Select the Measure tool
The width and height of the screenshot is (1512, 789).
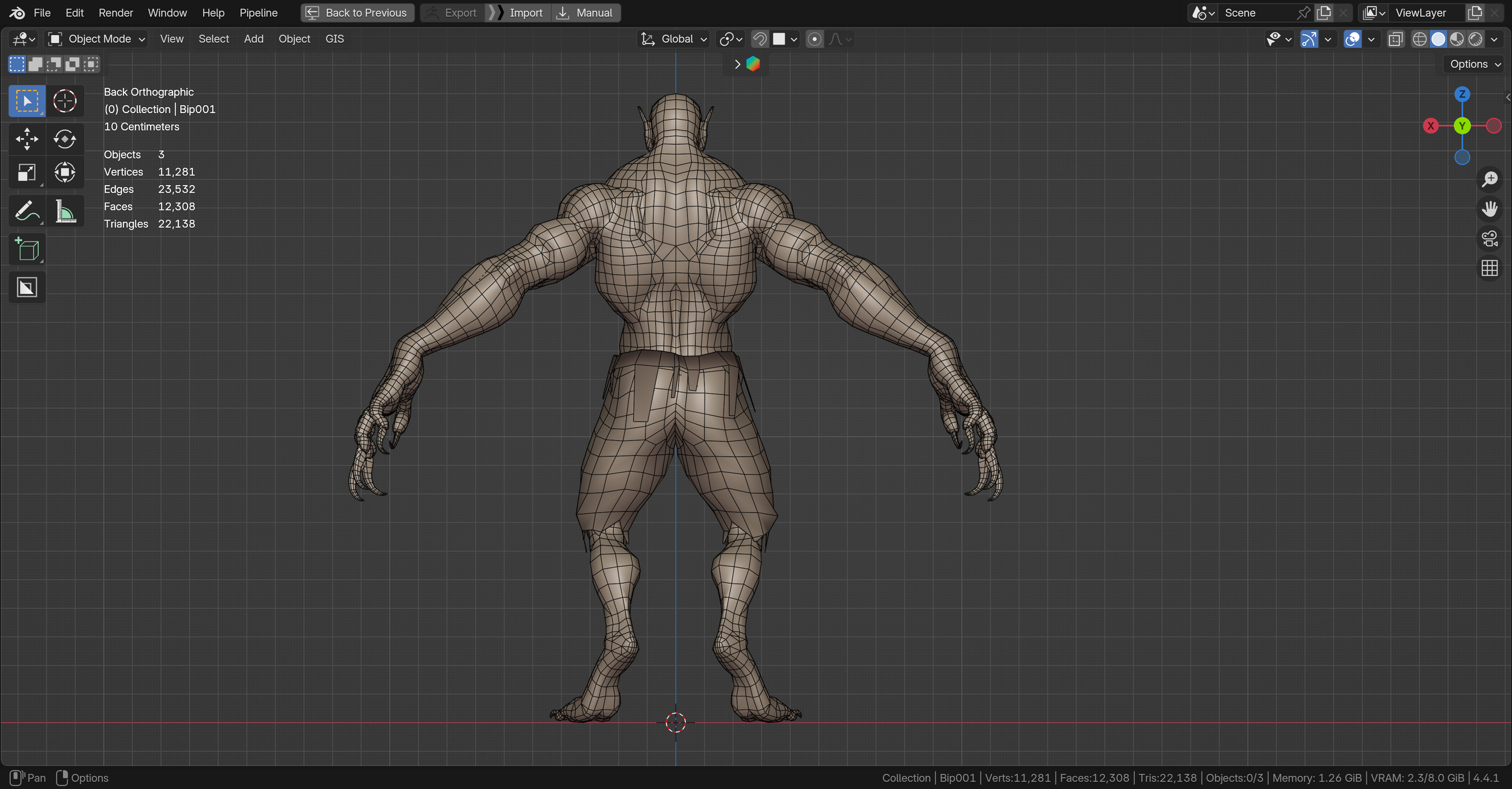65,211
